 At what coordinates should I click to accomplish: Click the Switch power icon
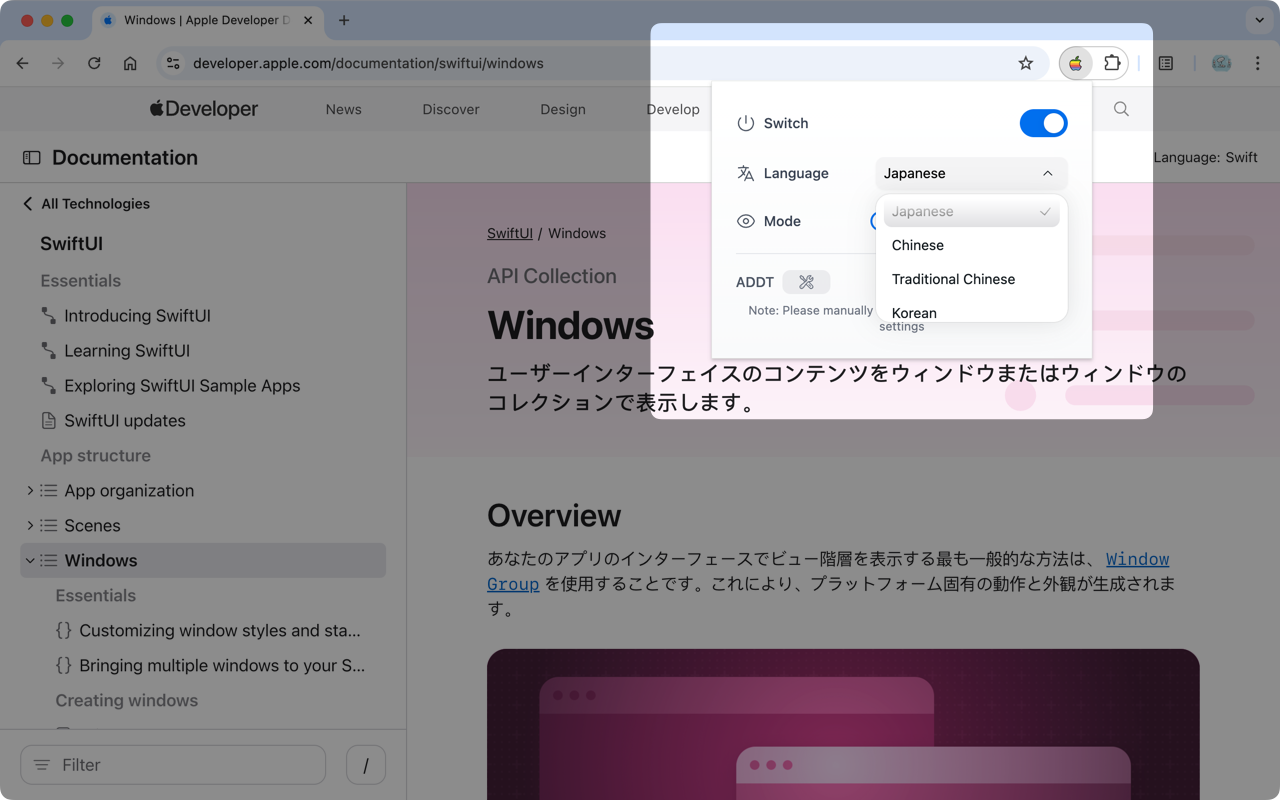746,123
